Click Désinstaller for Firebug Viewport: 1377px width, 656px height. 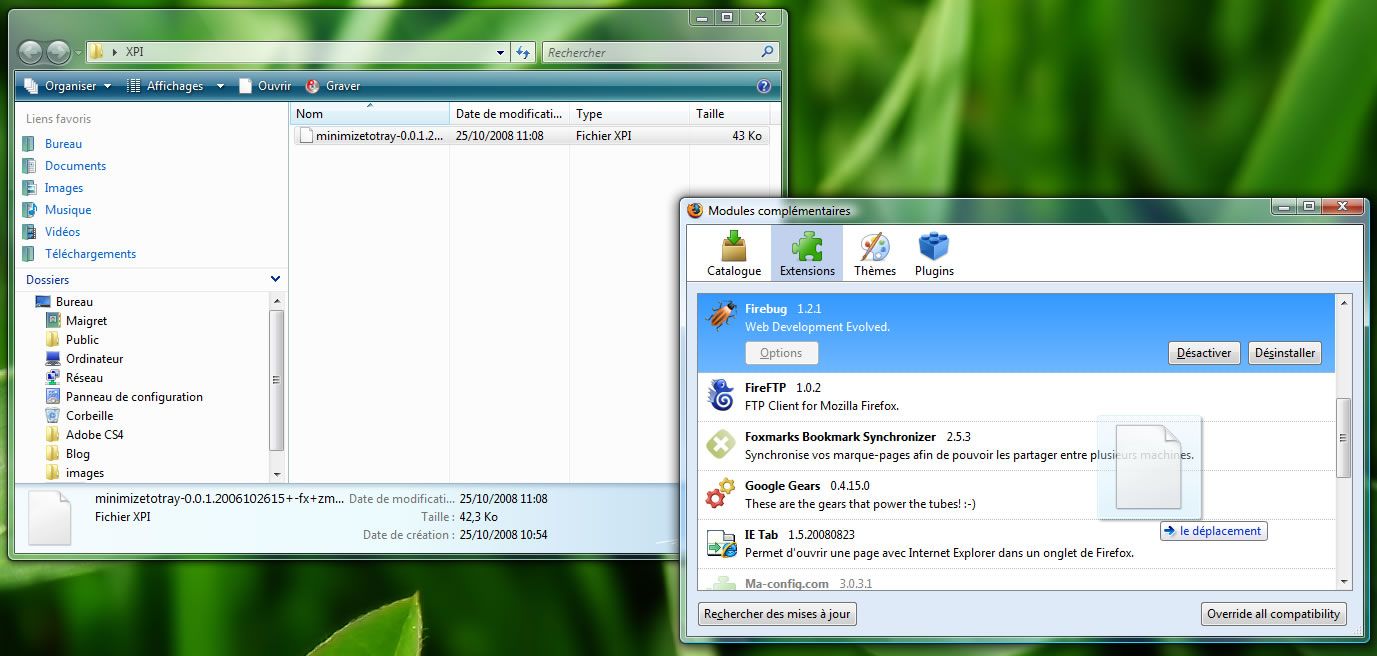1285,353
